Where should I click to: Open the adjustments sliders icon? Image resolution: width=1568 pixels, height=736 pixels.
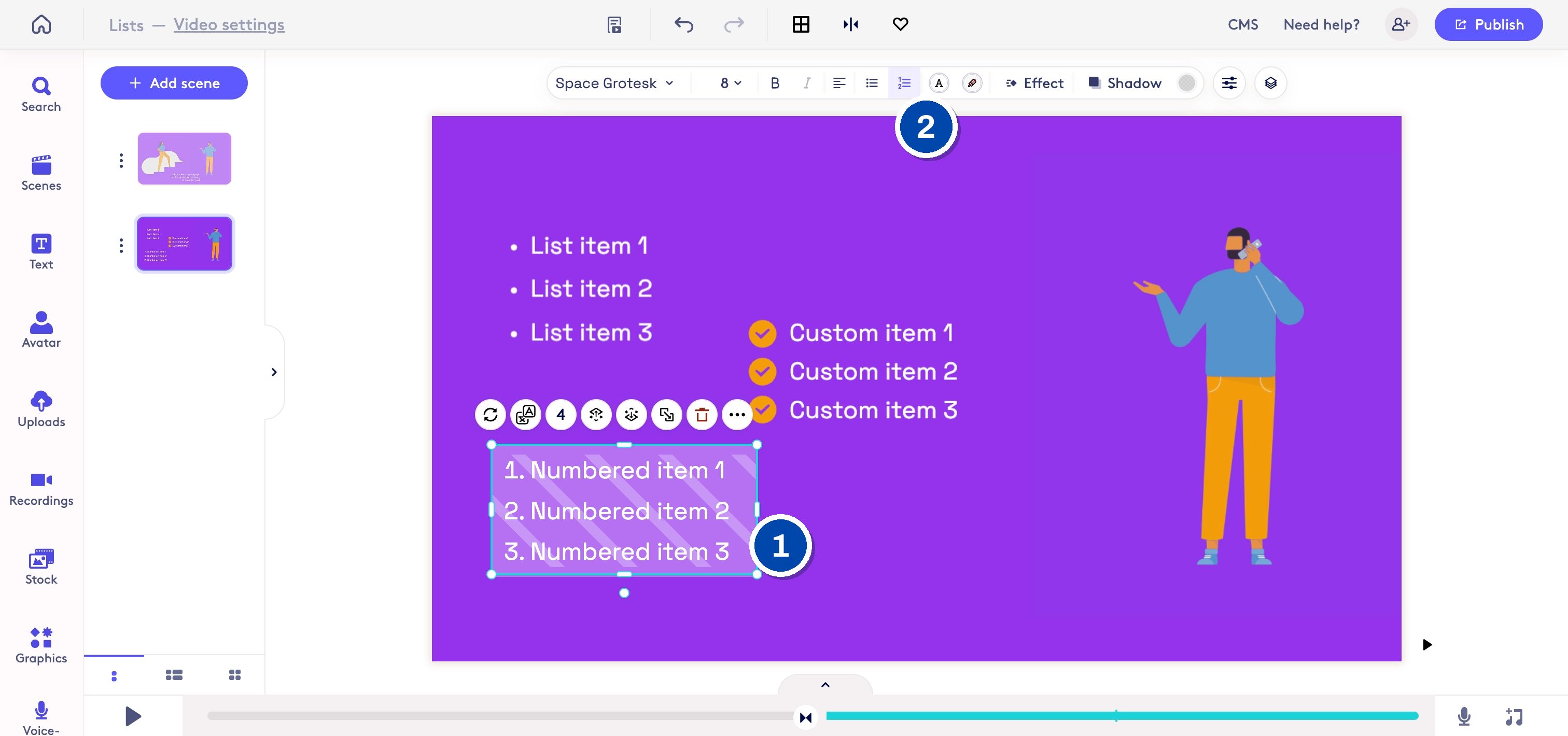(1229, 83)
